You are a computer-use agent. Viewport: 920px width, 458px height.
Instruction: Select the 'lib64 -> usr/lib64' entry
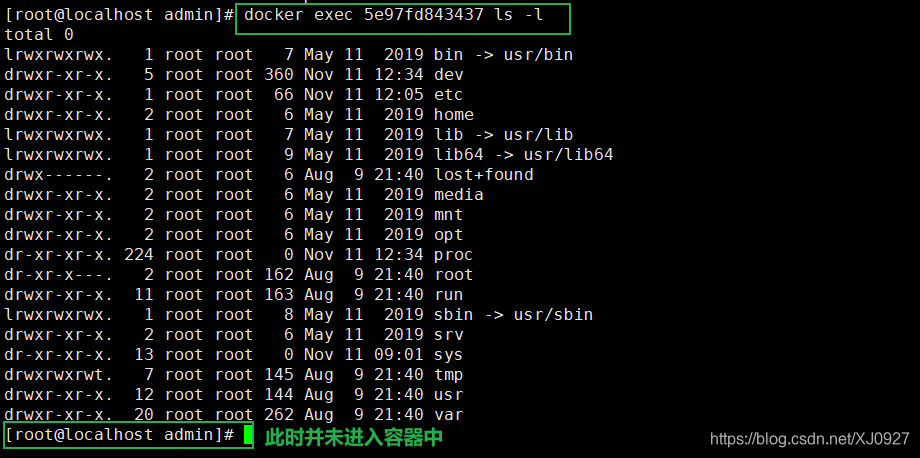523,155
